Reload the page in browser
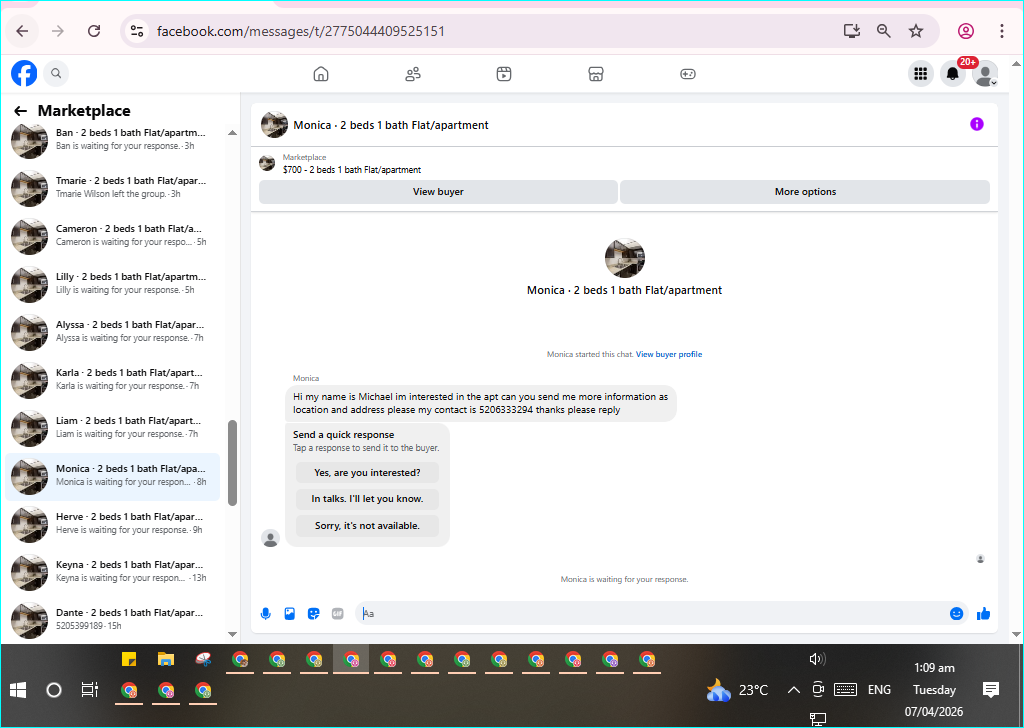This screenshot has width=1024, height=728. pyautogui.click(x=94, y=31)
